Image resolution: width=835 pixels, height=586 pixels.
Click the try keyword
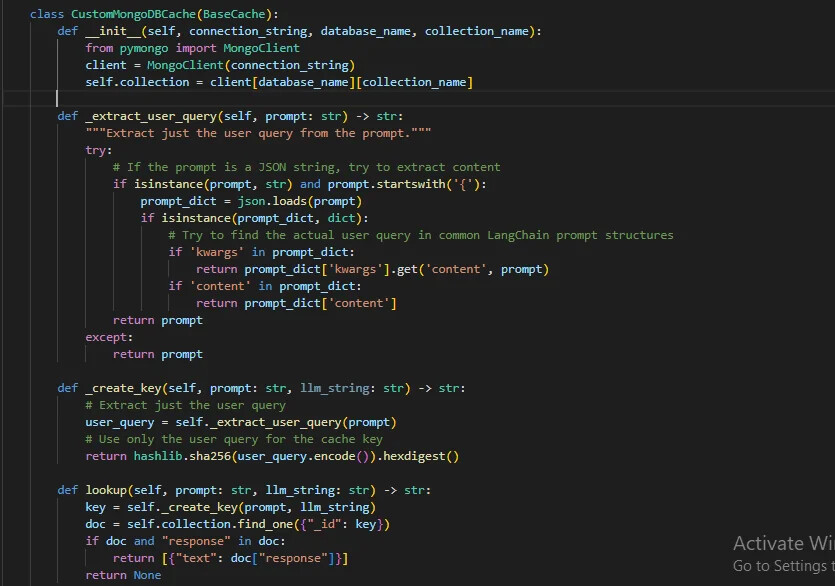point(97,150)
